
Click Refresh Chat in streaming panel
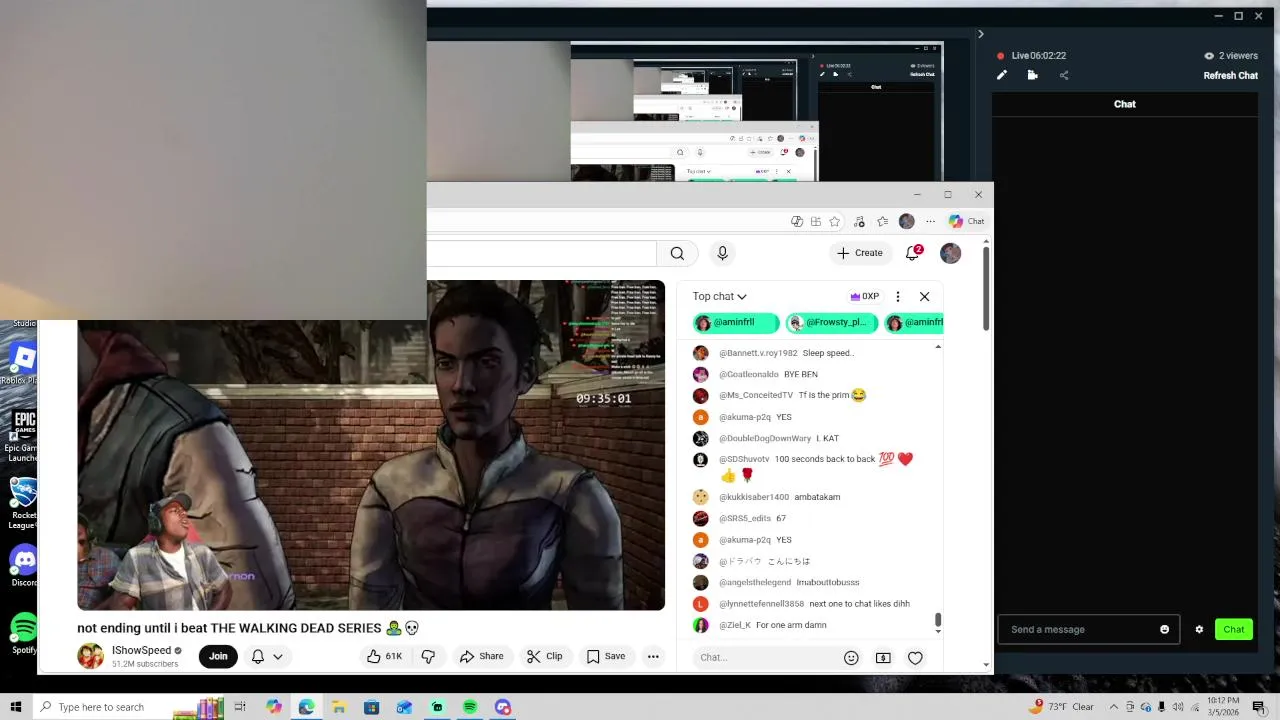point(1230,75)
